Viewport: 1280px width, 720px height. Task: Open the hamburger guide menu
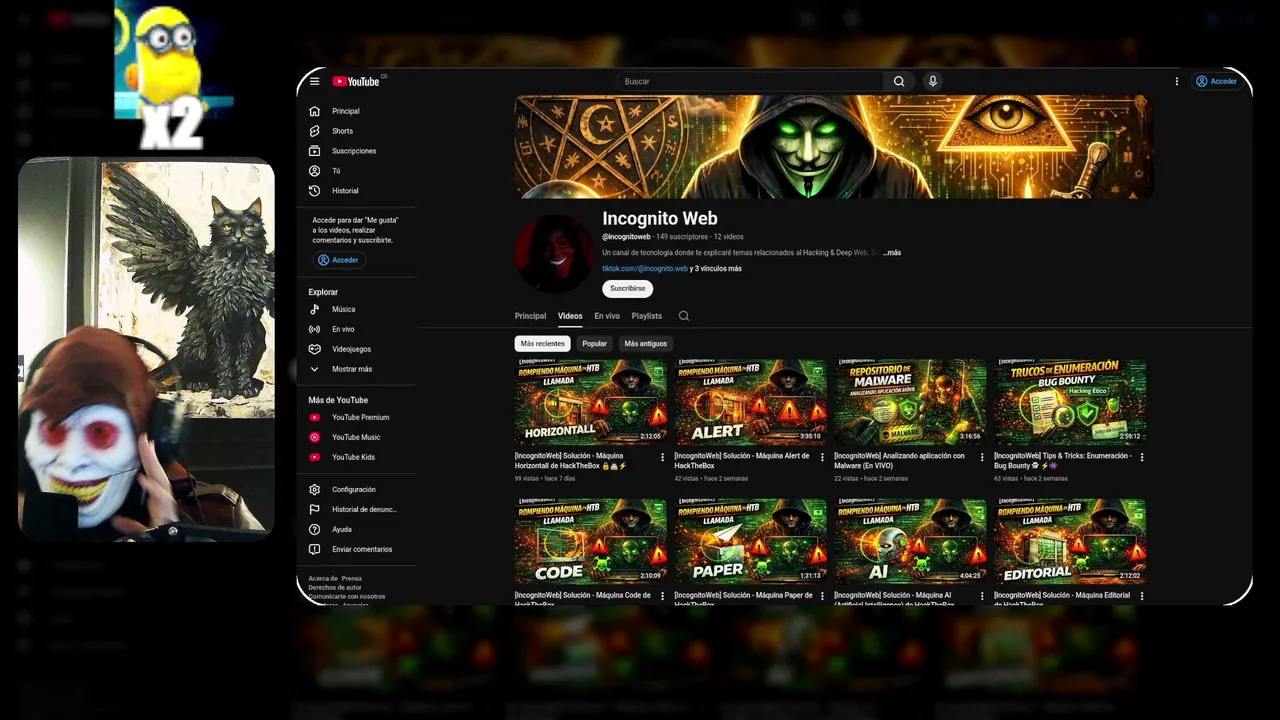coord(314,81)
